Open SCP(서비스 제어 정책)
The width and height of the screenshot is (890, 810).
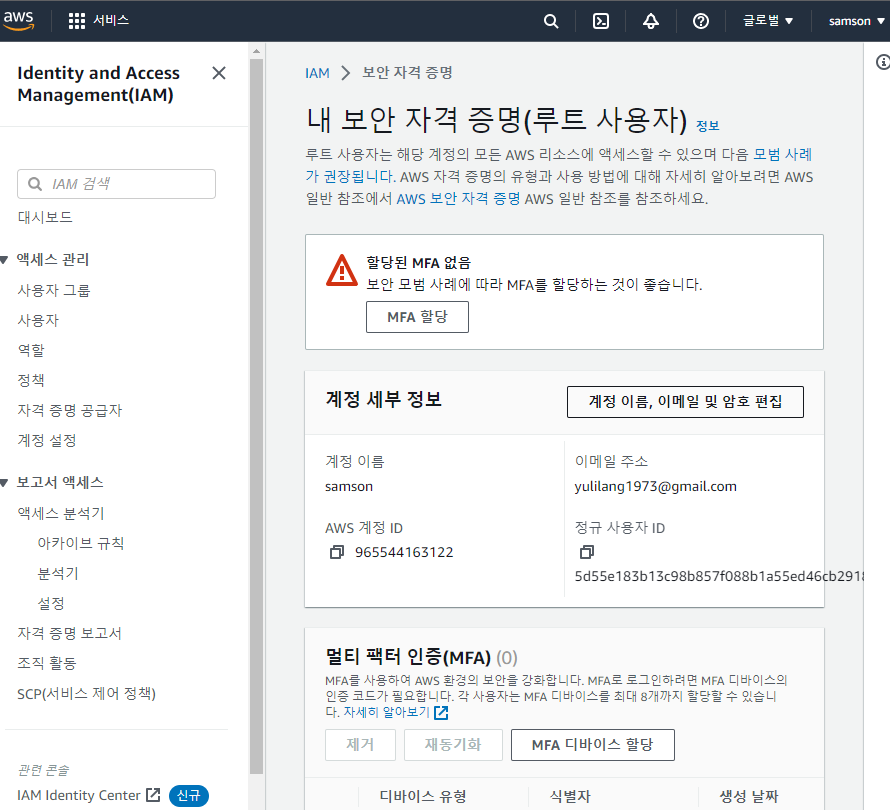click(86, 694)
